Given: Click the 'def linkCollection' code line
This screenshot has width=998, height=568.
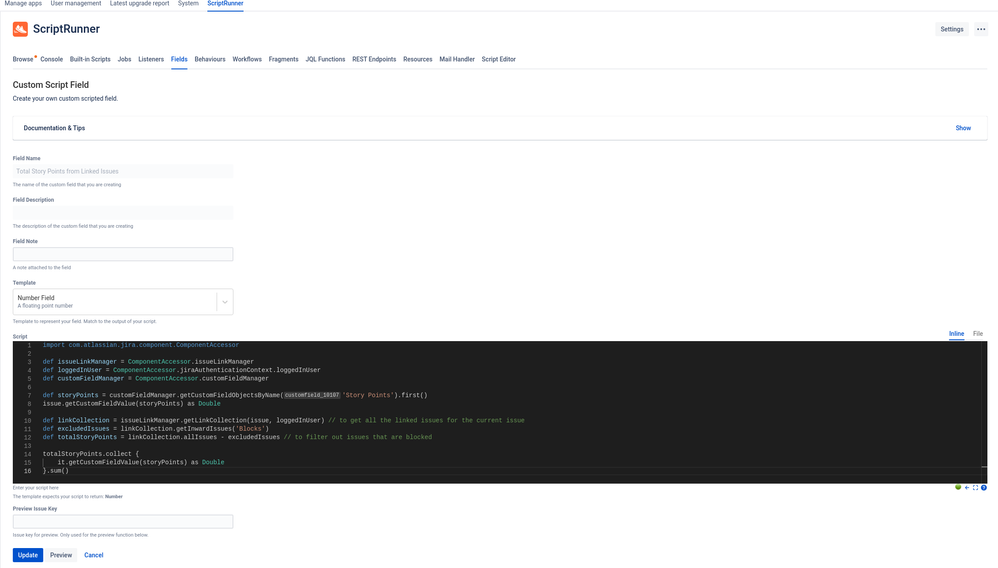Looking at the screenshot, I should click(283, 420).
